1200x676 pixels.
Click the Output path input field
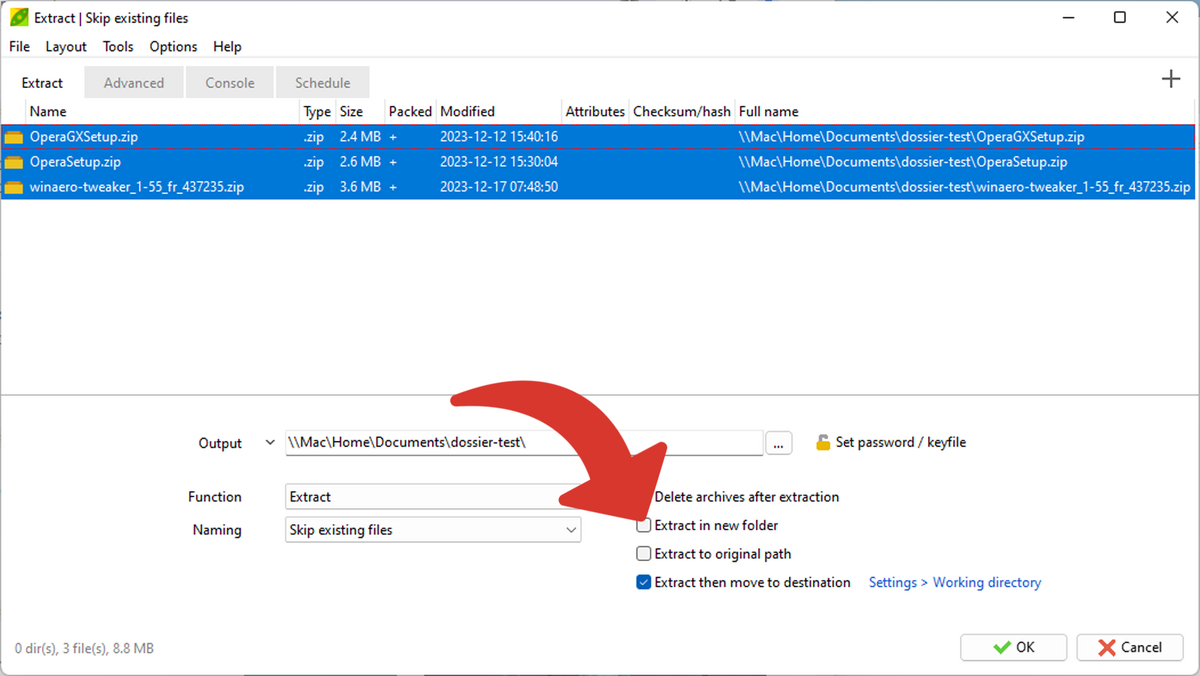pos(524,442)
